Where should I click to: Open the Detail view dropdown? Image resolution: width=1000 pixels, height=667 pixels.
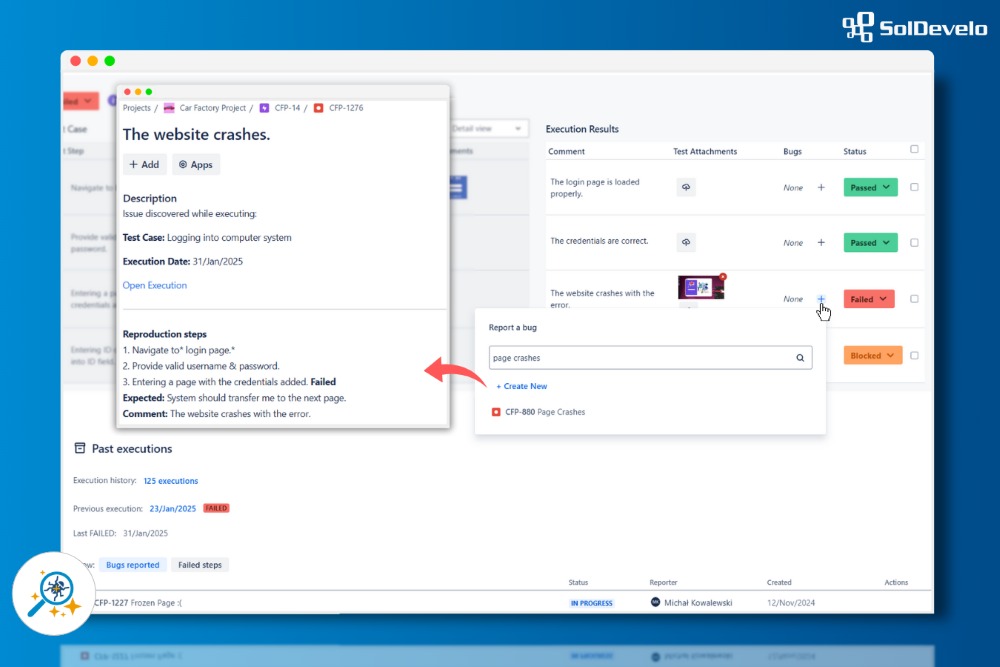coord(489,128)
